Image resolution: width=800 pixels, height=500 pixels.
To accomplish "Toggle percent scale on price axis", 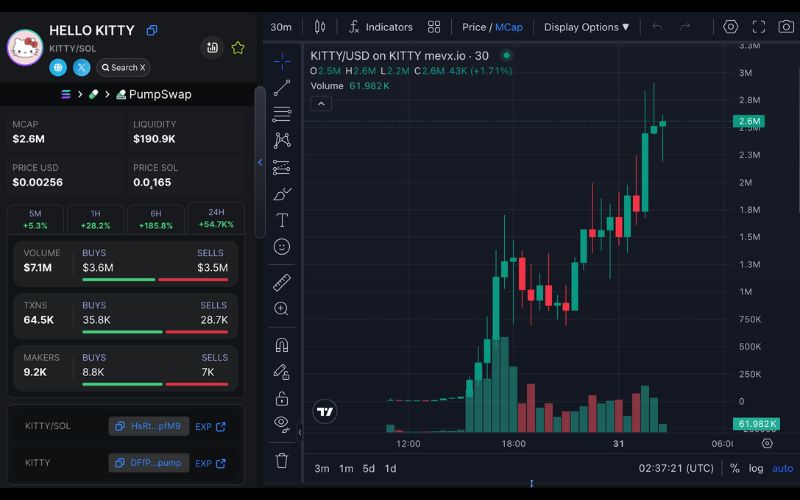I will pos(735,468).
